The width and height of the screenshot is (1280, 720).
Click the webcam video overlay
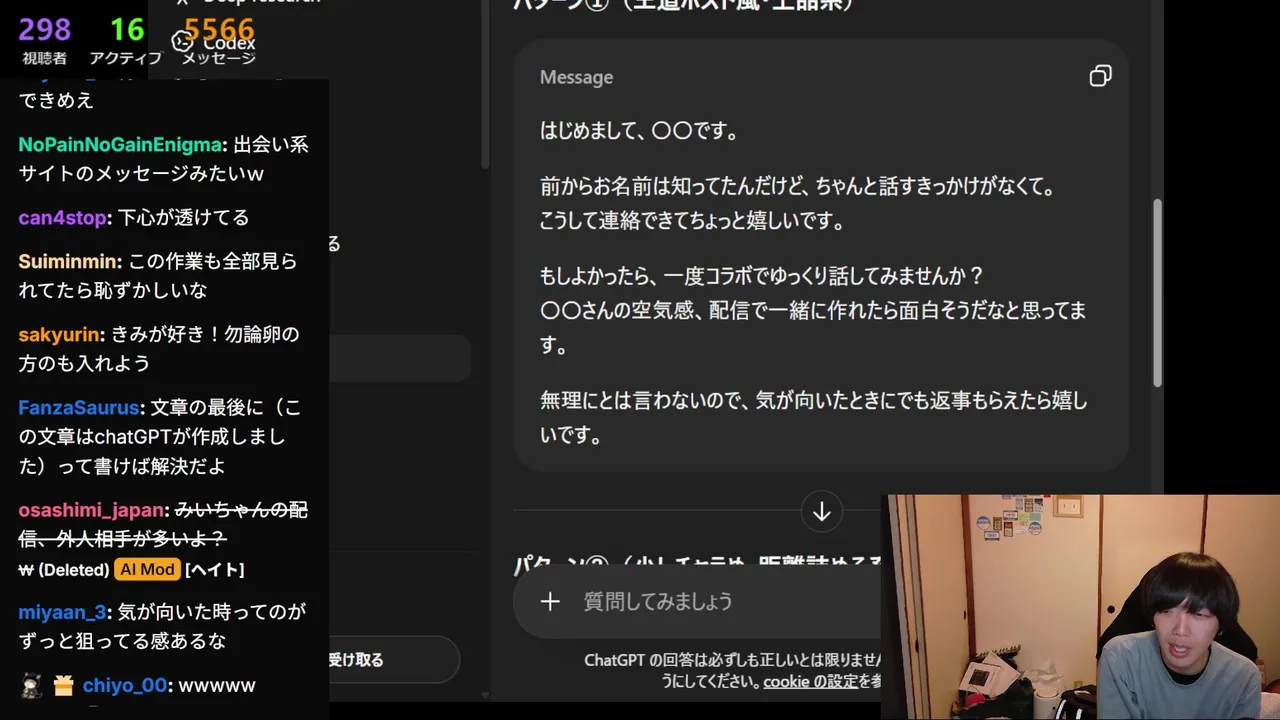[1081, 607]
